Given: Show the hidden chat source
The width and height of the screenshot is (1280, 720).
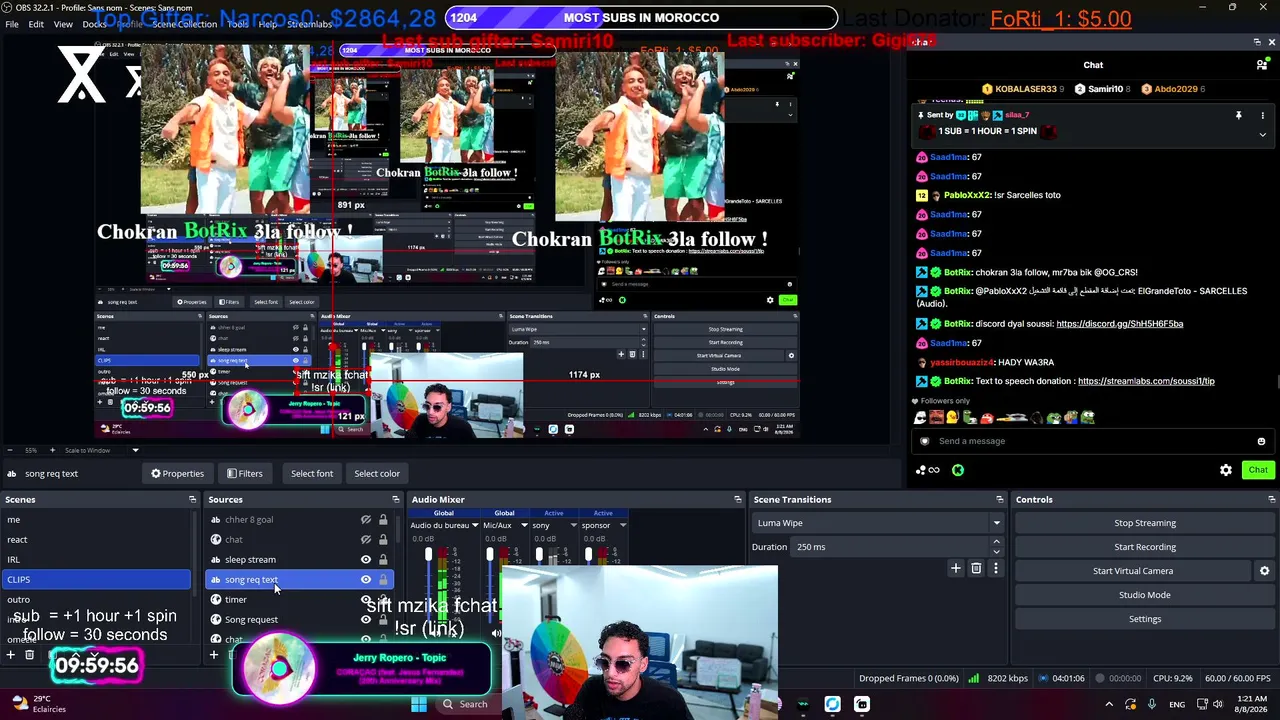Looking at the screenshot, I should click(x=366, y=540).
